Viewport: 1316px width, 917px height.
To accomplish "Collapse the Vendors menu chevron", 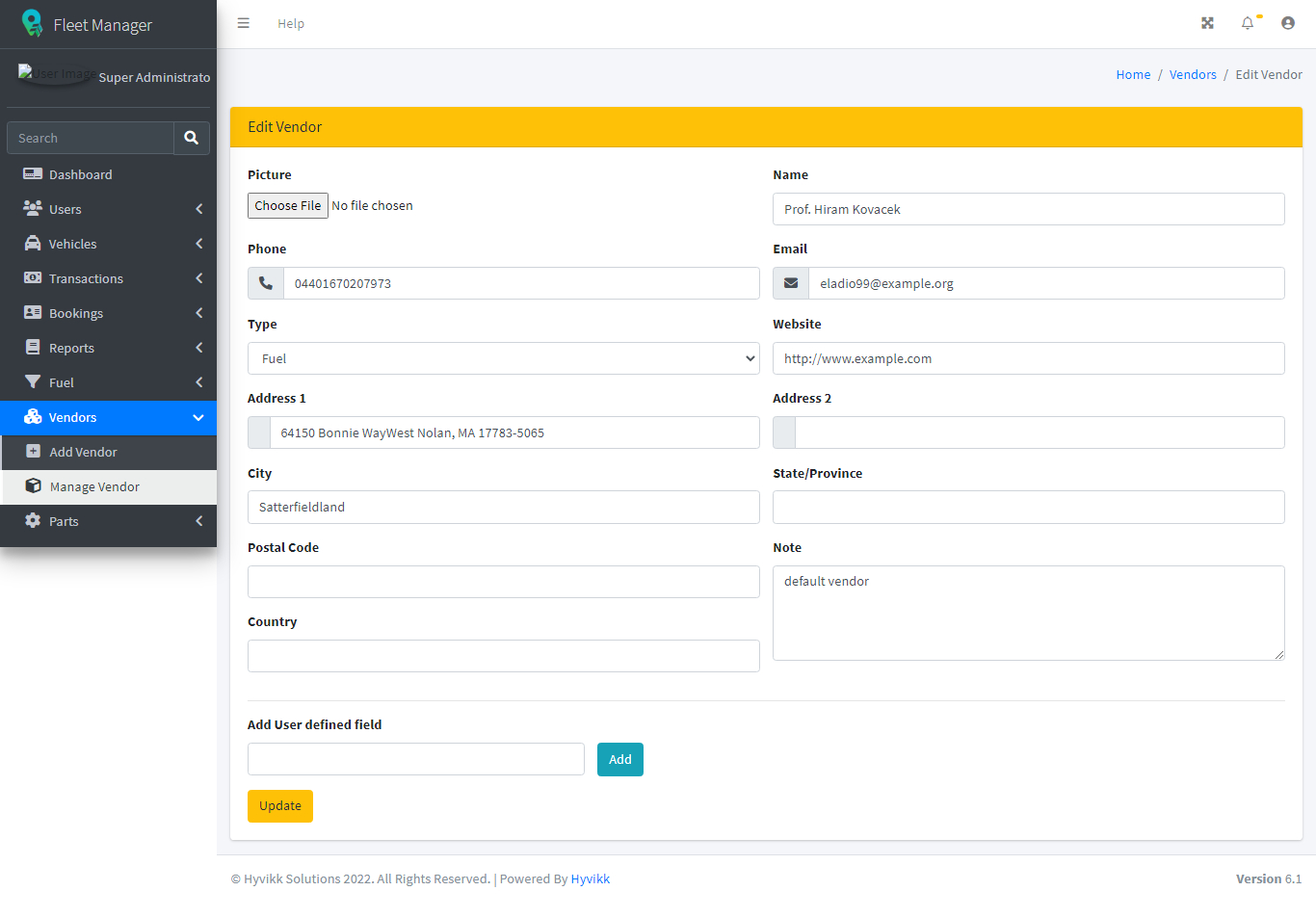I will tap(198, 417).
